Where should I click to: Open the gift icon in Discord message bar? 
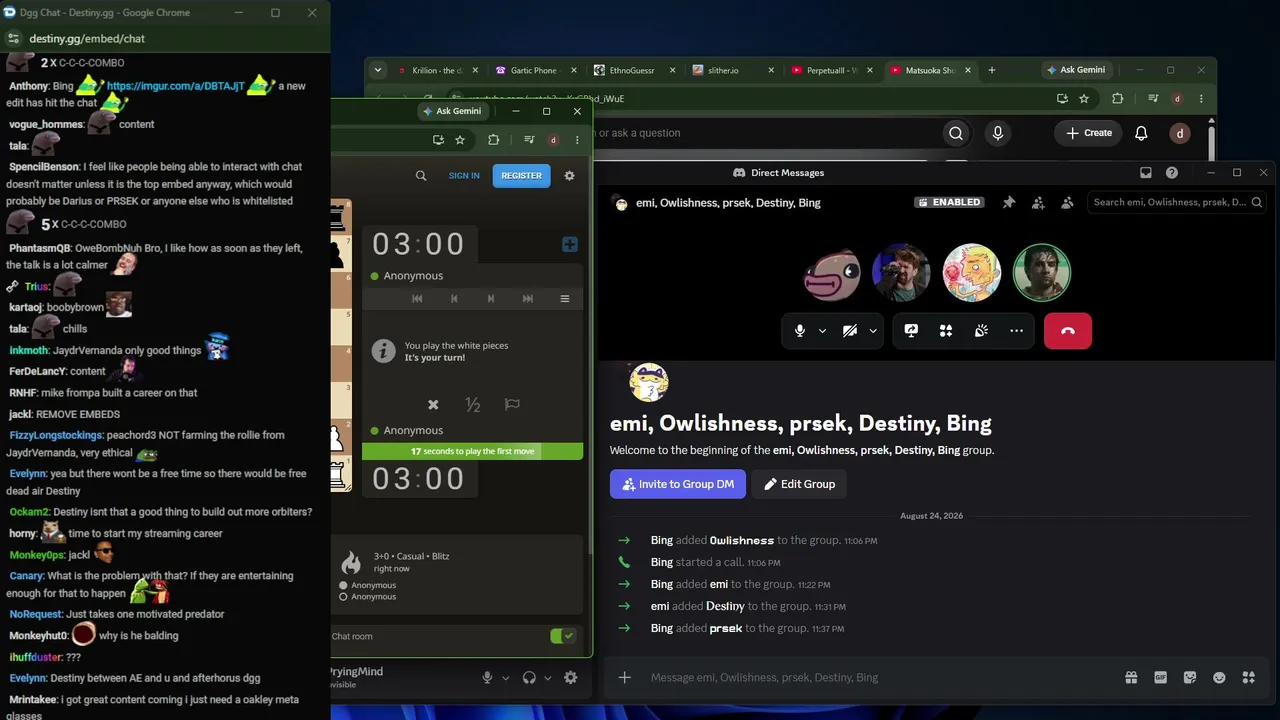pyautogui.click(x=1131, y=677)
